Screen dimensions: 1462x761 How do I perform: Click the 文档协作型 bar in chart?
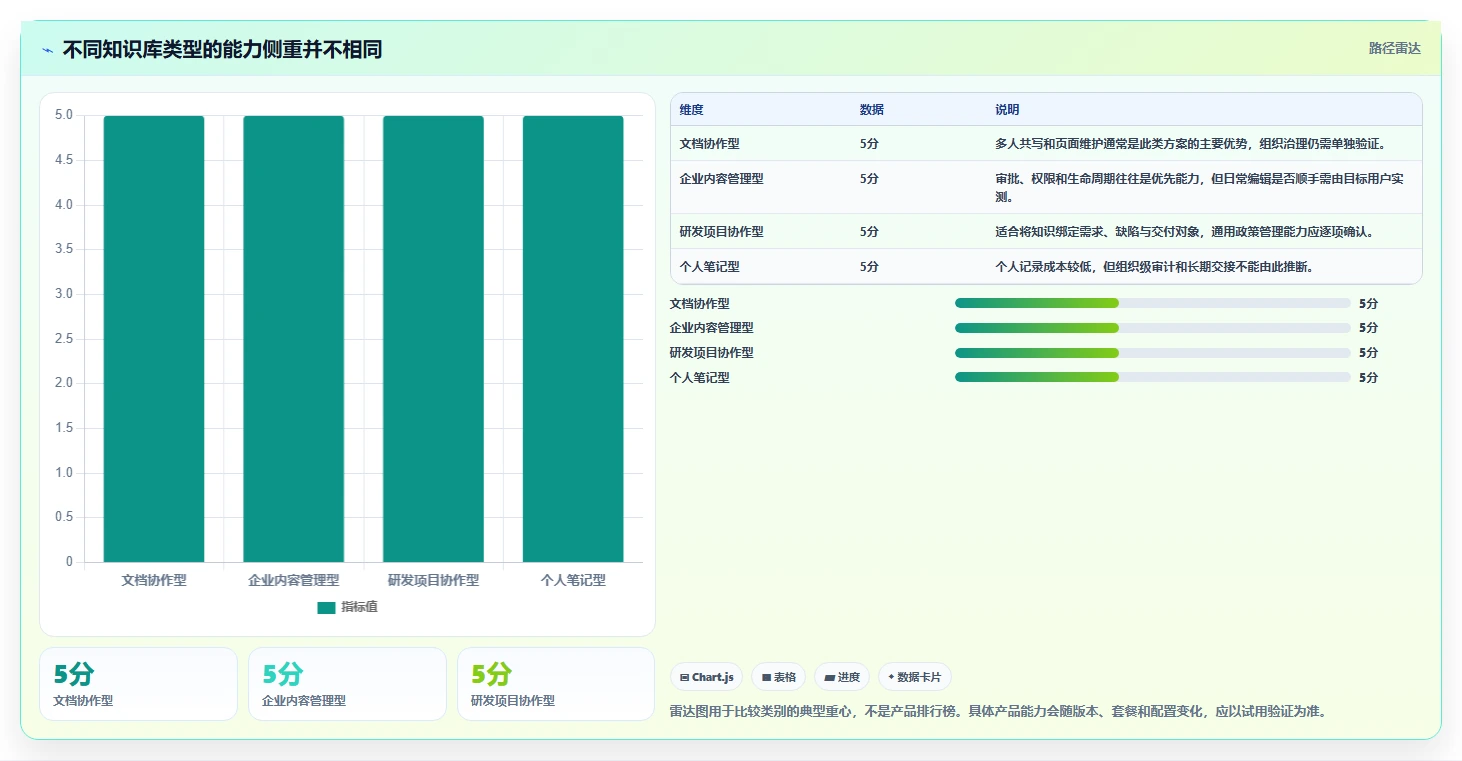click(x=154, y=339)
